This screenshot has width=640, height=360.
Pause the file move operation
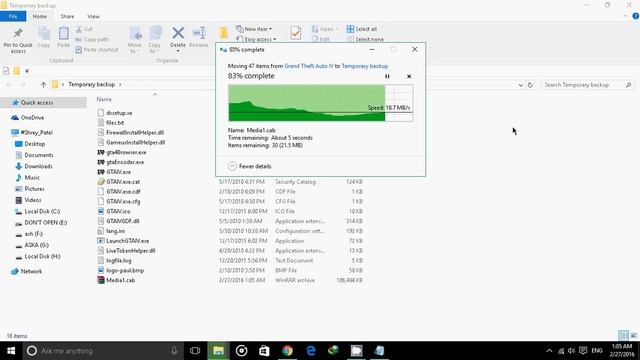[387, 76]
